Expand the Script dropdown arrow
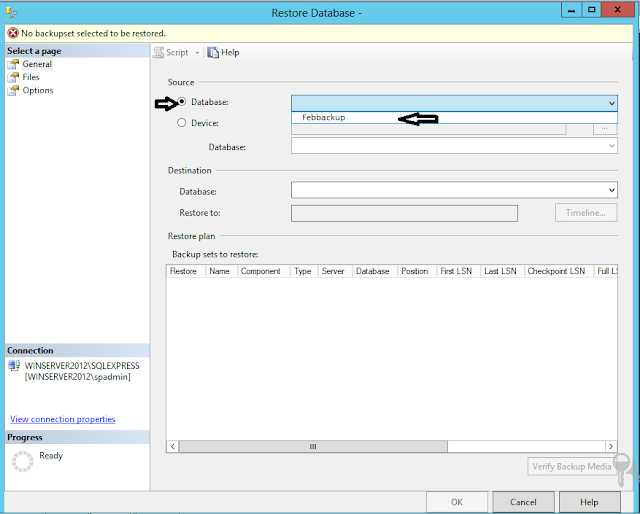 (197, 53)
